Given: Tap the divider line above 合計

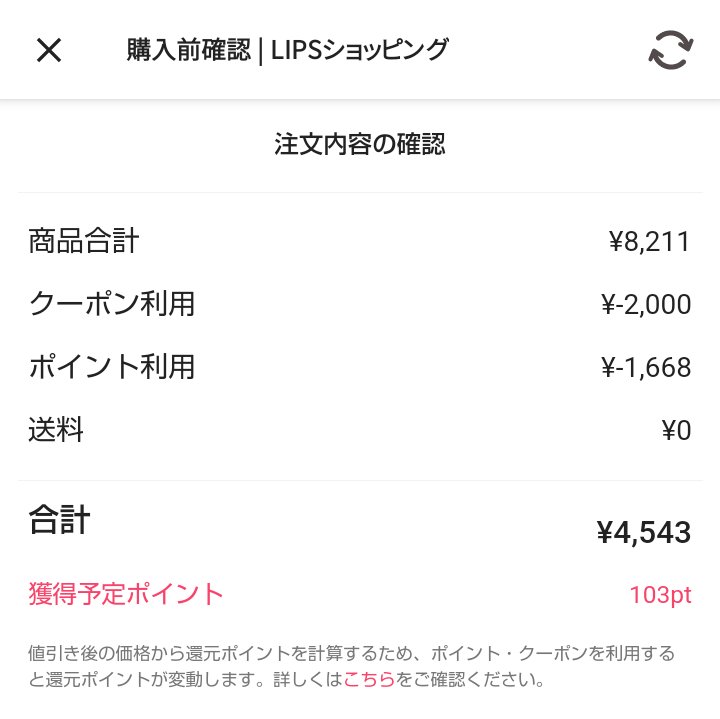Looking at the screenshot, I should click(x=360, y=480).
